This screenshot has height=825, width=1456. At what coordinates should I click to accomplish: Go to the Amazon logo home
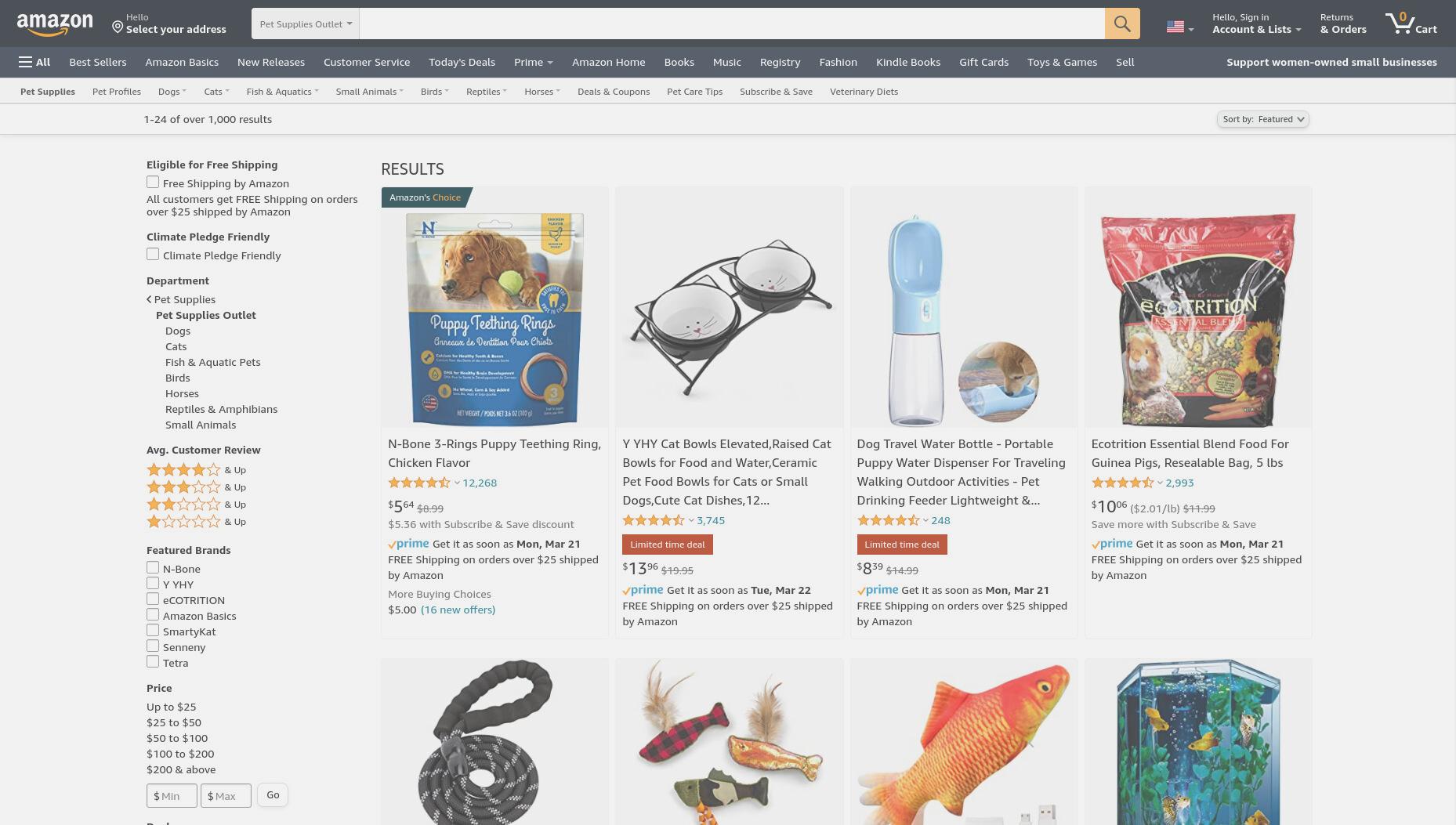[55, 24]
